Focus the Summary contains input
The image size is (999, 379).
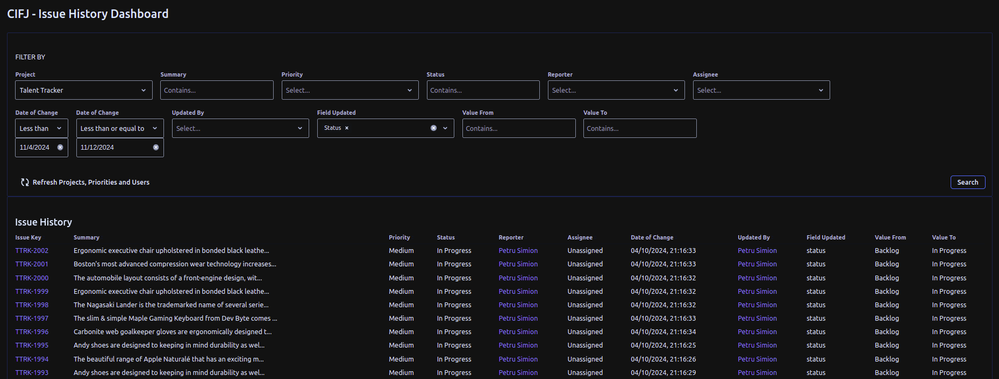click(217, 90)
